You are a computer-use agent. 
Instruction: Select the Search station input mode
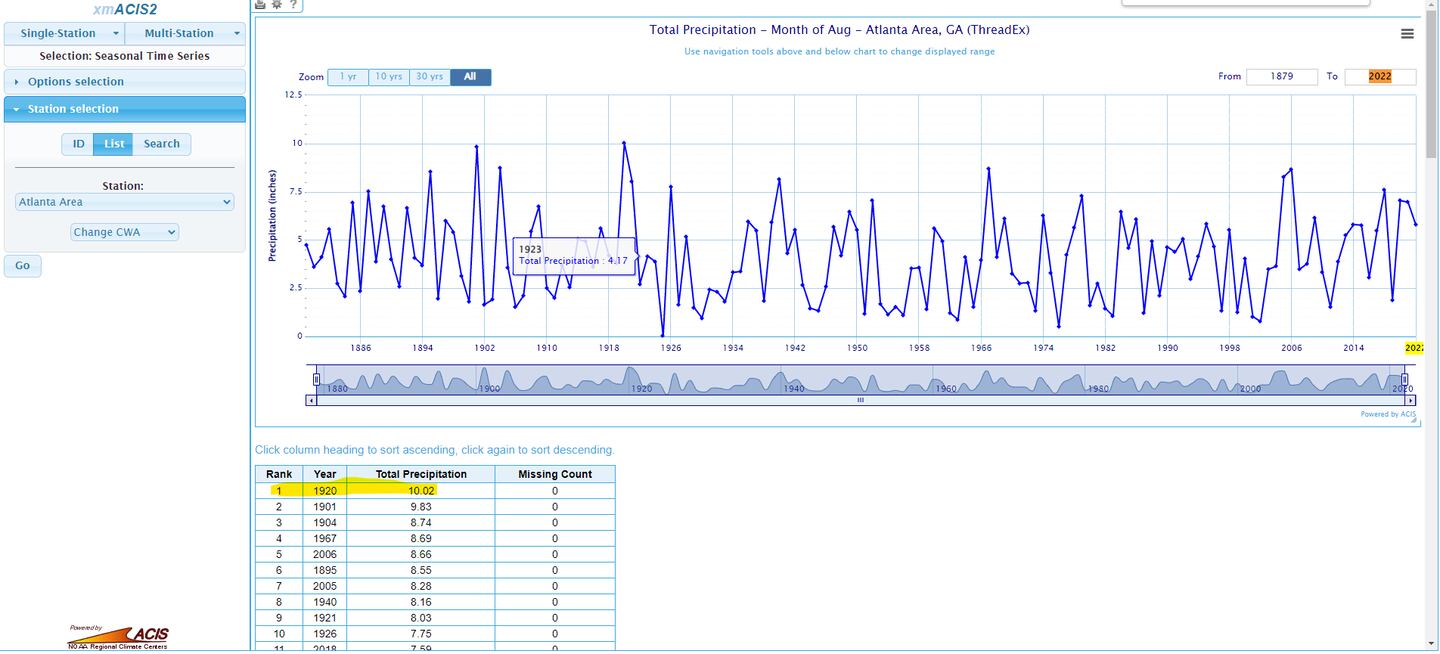click(161, 144)
